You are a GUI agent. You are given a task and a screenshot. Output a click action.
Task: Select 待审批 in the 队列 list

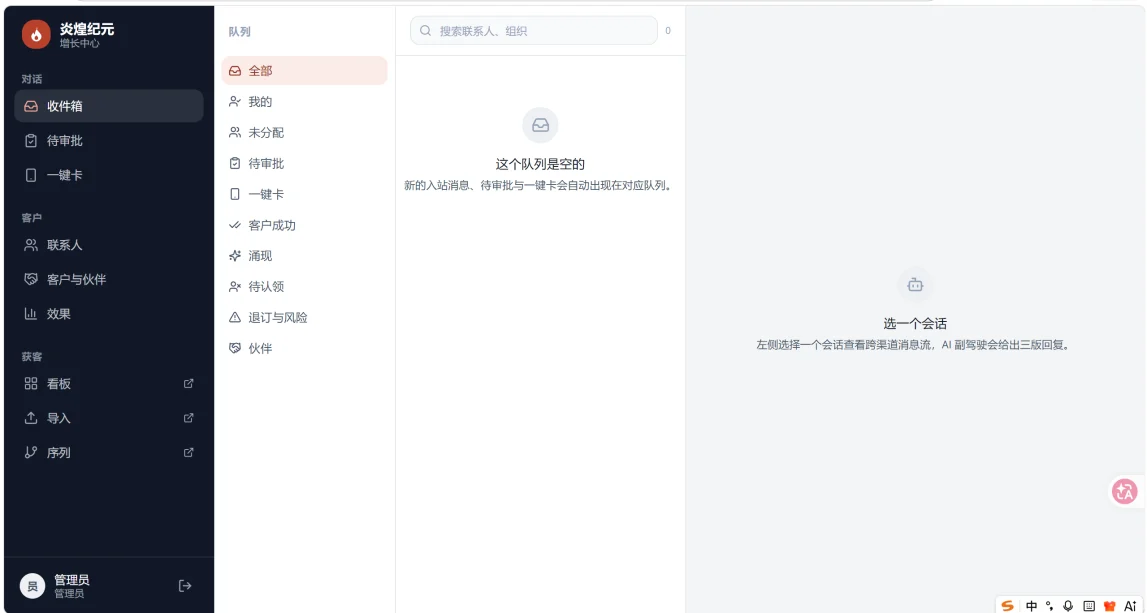(304, 163)
